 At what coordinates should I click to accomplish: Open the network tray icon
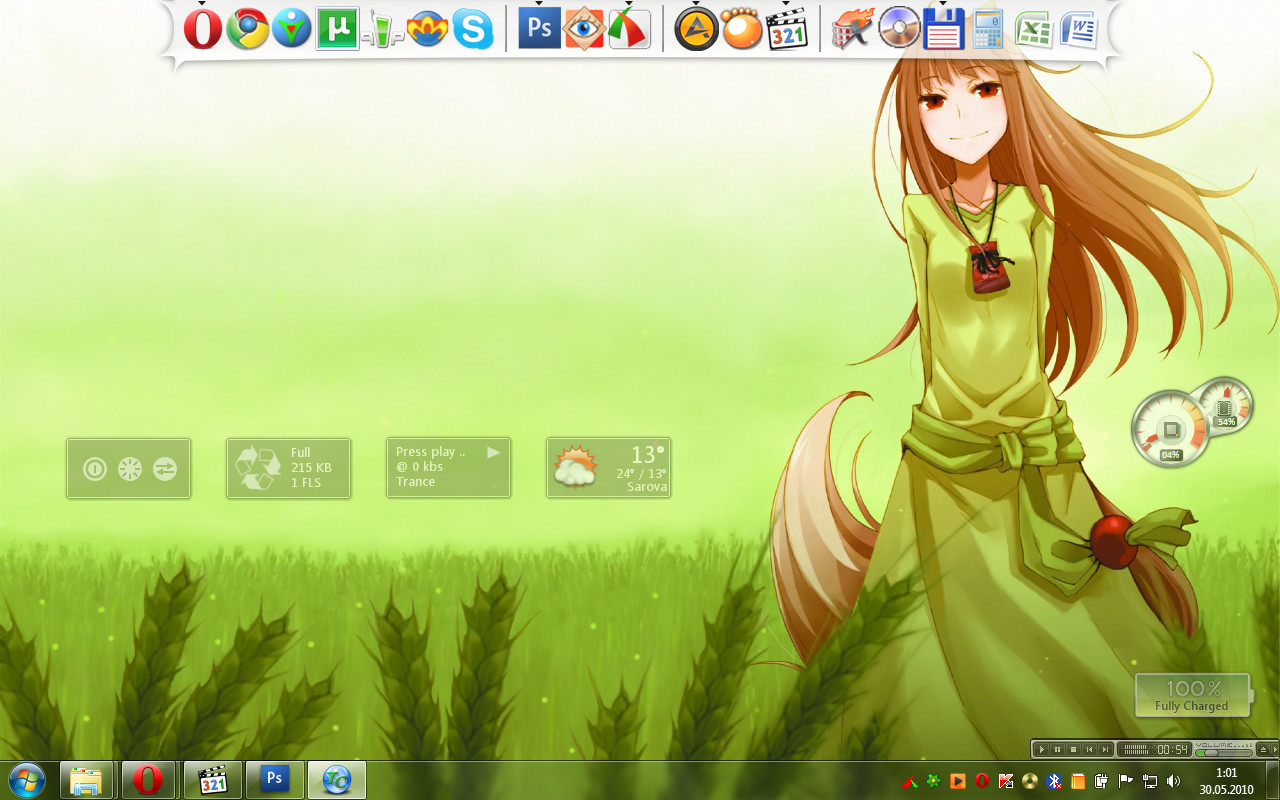point(1150,781)
